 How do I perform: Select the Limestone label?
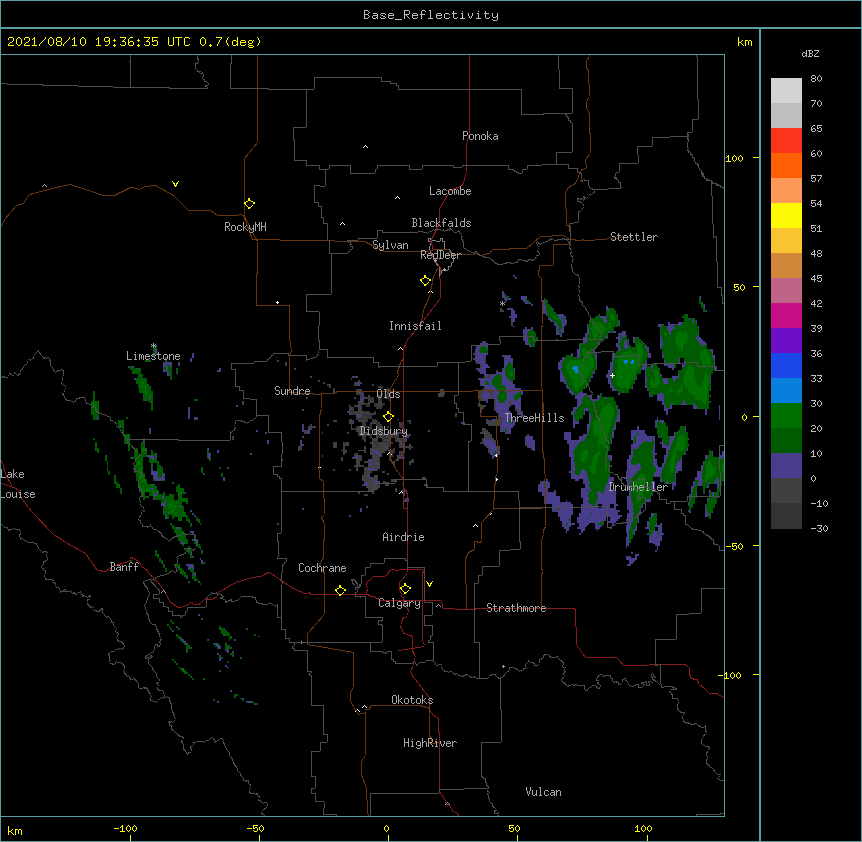153,356
